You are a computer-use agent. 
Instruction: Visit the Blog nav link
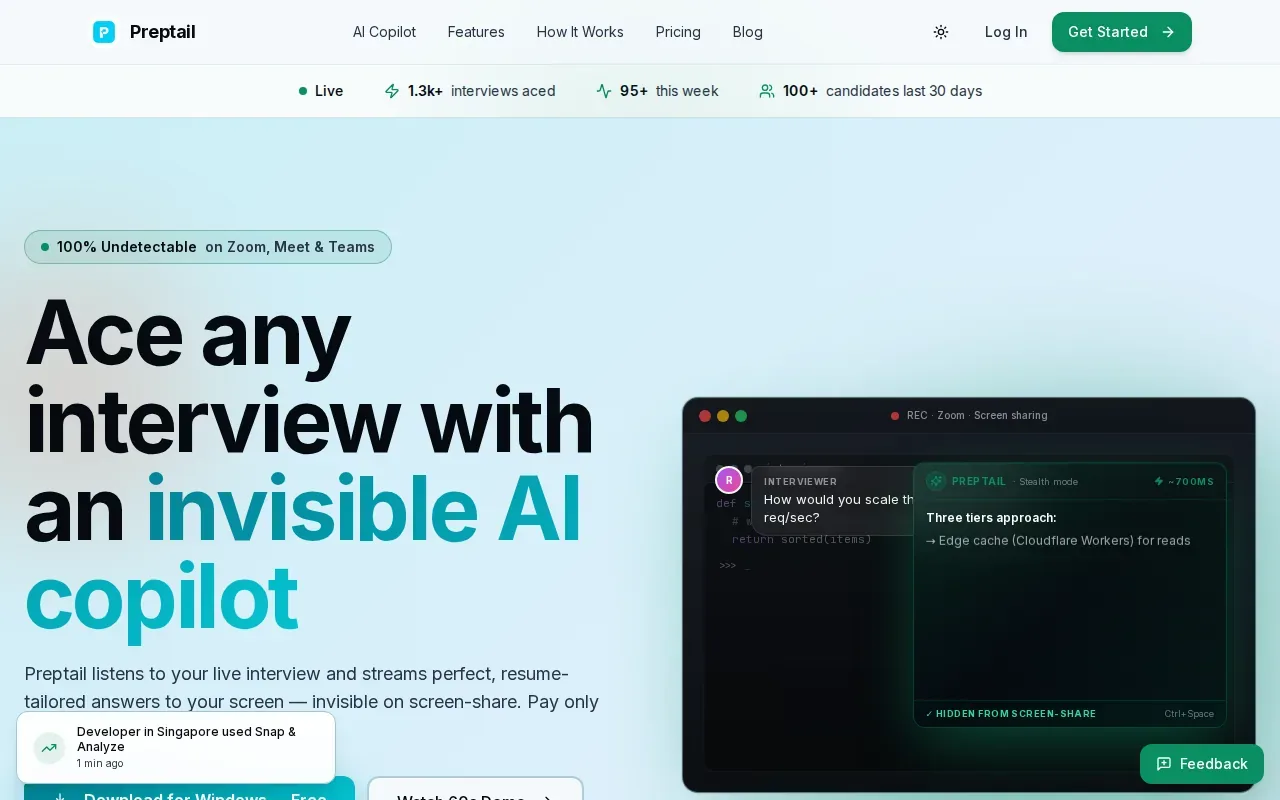[748, 32]
